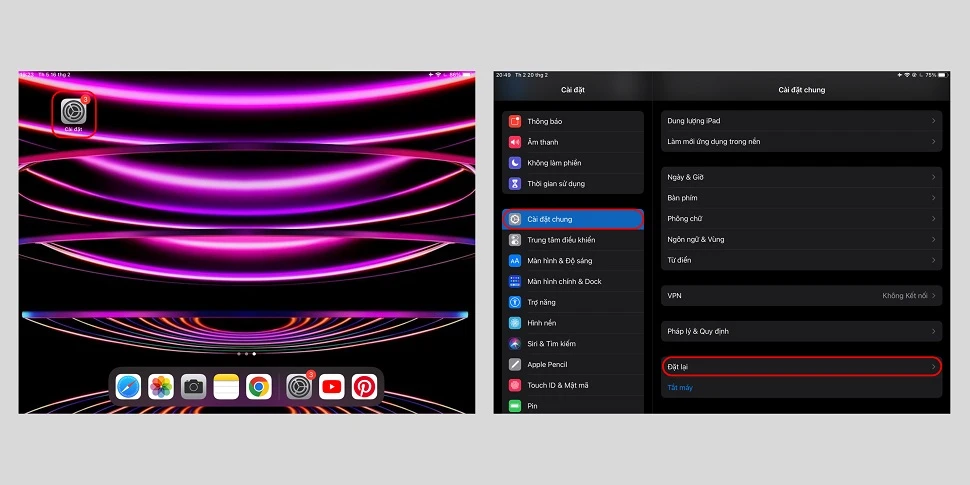The width and height of the screenshot is (970, 485).
Task: Tap Bàn phím keyboard row
Action: [802, 198]
